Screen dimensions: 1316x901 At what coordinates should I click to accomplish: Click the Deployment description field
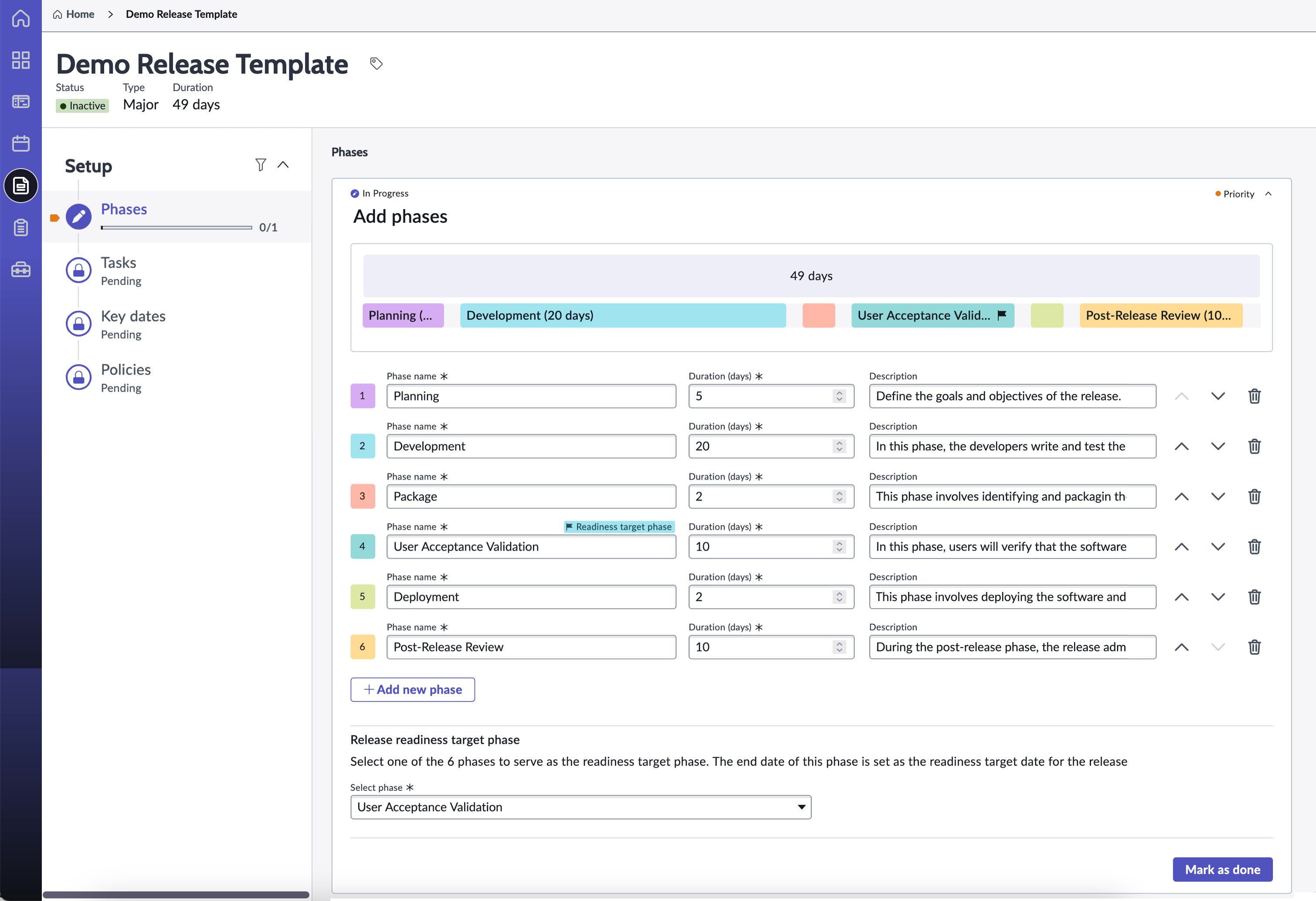click(1012, 597)
